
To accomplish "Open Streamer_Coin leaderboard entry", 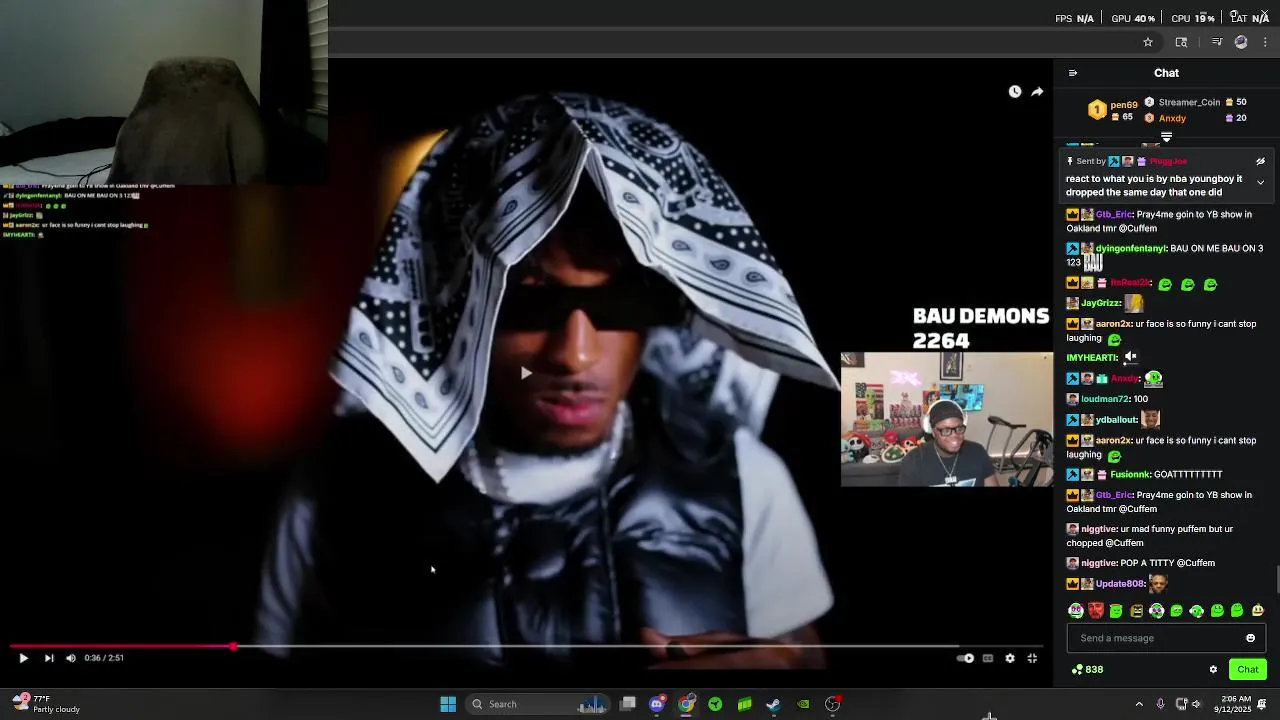I will [1189, 102].
